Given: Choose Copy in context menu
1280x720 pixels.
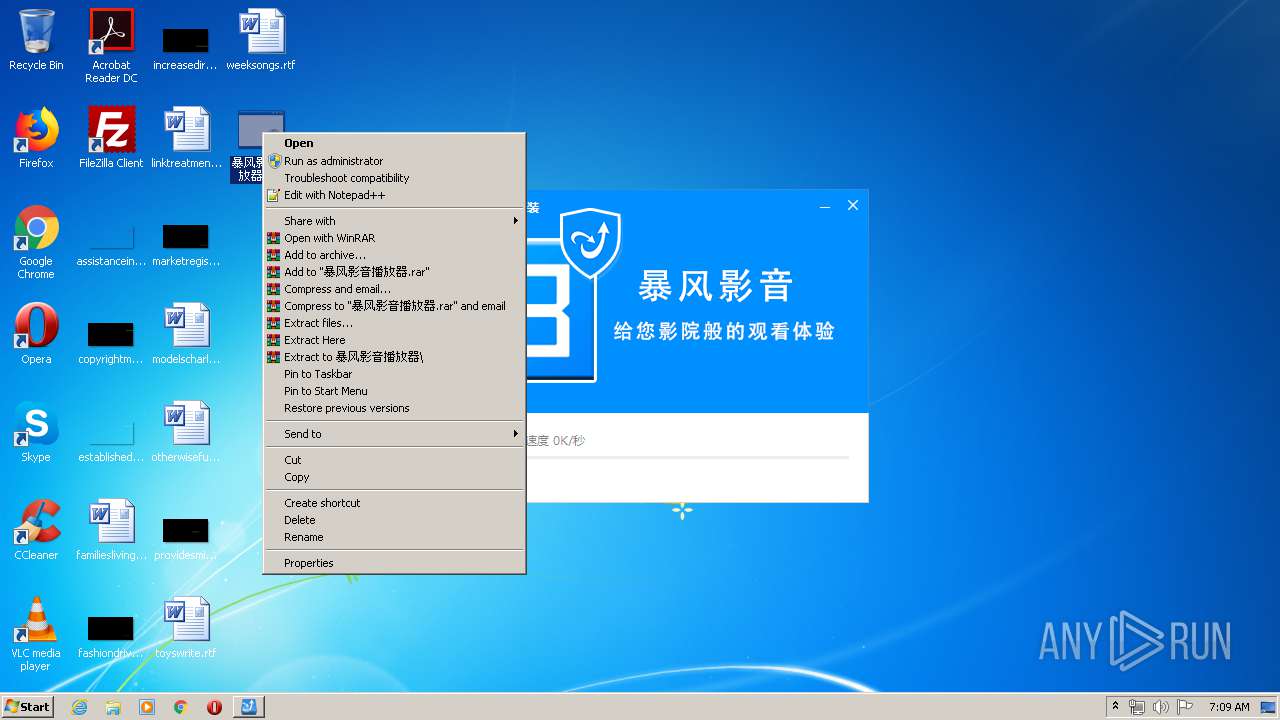Looking at the screenshot, I should [x=394, y=477].
